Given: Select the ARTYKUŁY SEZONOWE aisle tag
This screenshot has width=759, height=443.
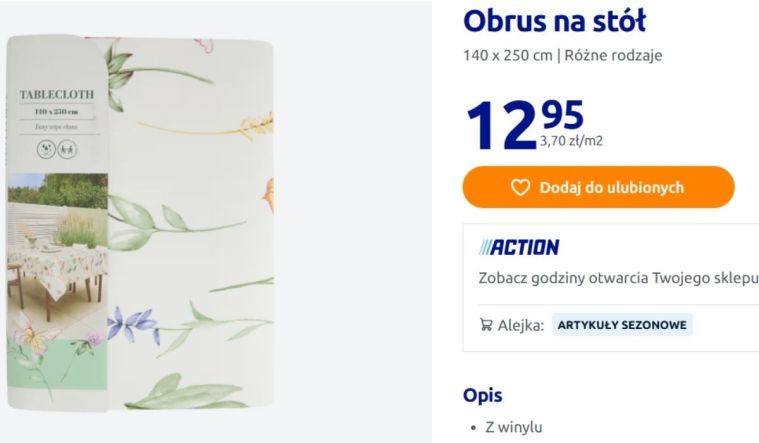Looking at the screenshot, I should click(622, 325).
